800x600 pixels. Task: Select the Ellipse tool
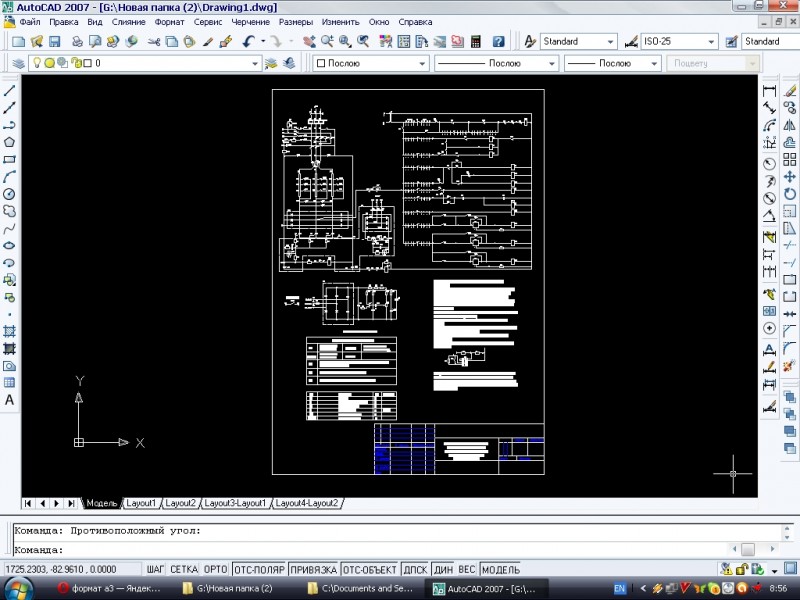pyautogui.click(x=9, y=245)
